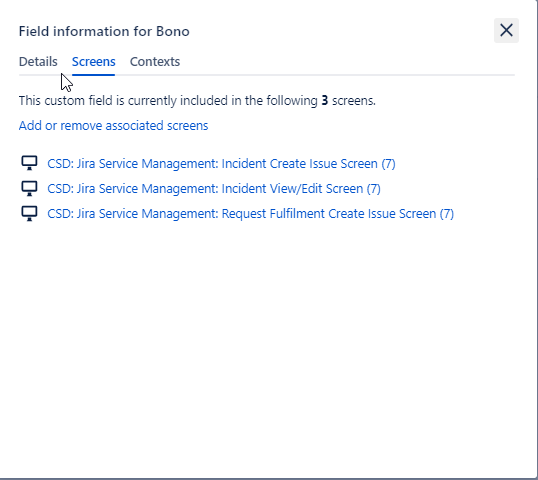Open the Contexts tab
The image size is (538, 480).
[x=155, y=62]
